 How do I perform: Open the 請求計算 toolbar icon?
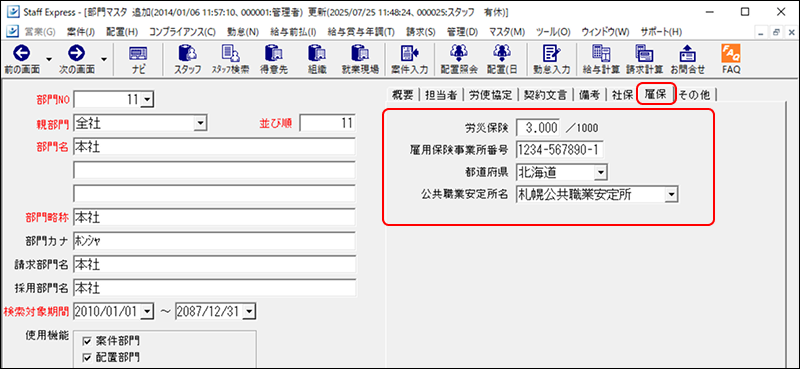tap(644, 53)
